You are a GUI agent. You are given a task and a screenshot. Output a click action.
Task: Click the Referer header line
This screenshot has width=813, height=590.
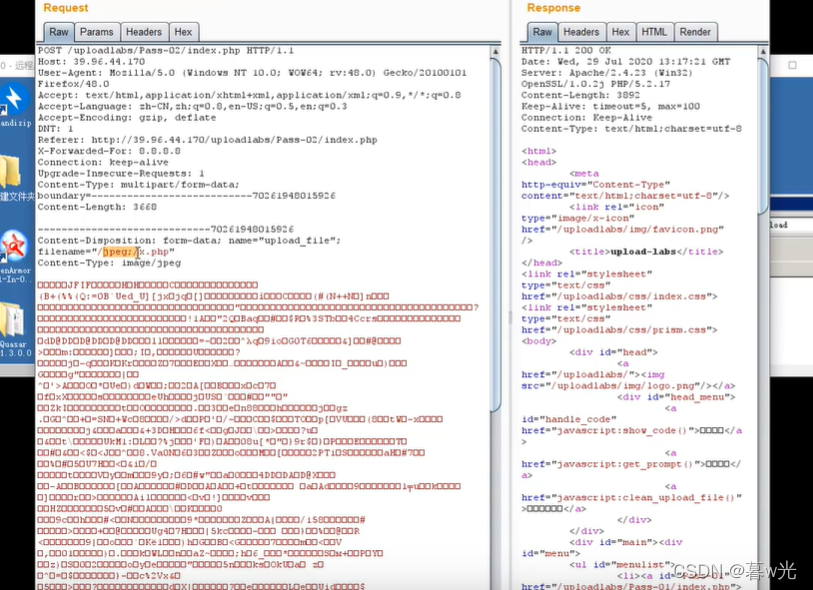pos(207,140)
